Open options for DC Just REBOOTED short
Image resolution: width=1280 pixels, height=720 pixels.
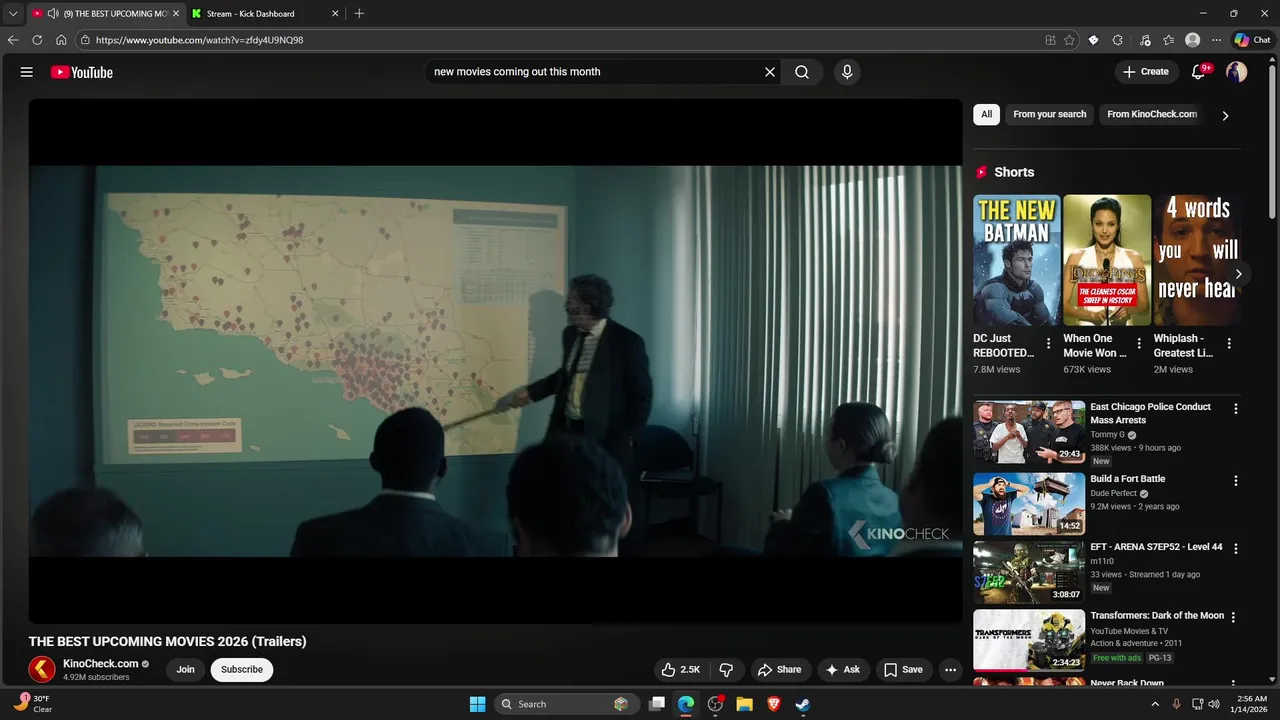coord(1048,343)
